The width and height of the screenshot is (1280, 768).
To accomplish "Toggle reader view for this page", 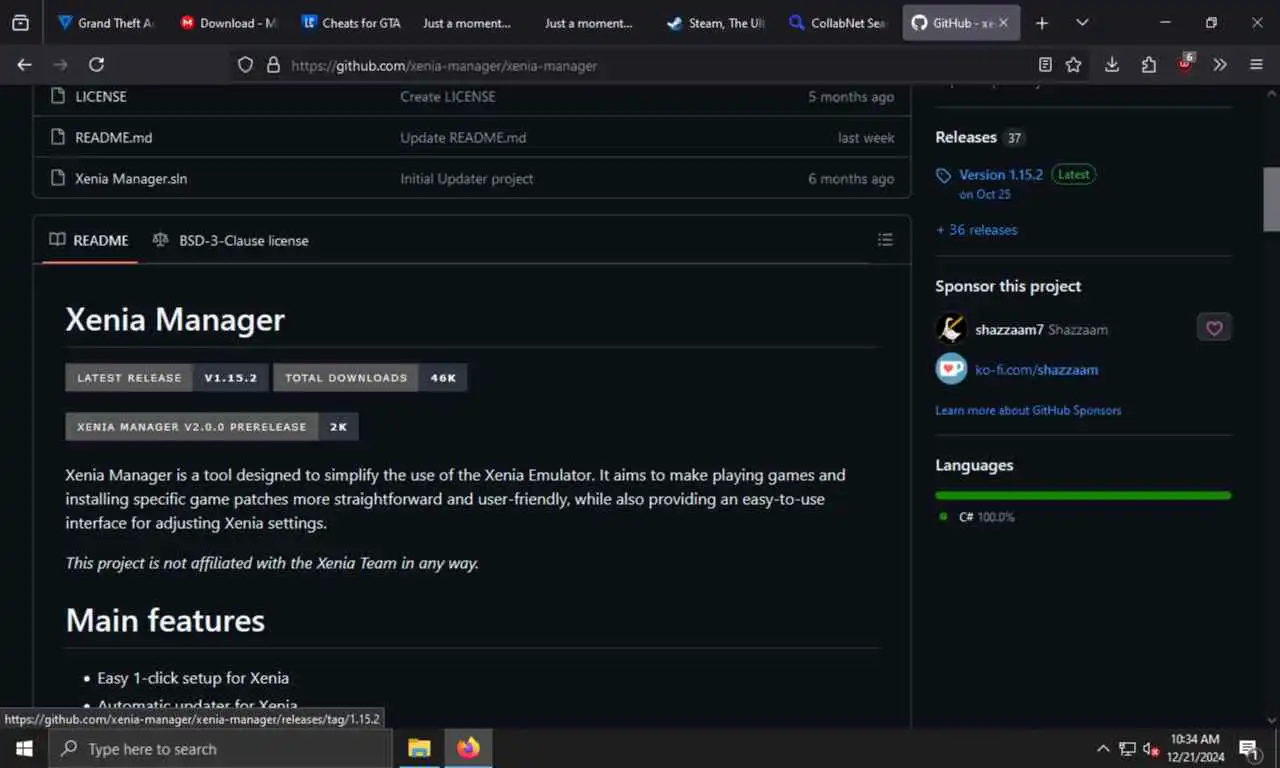I will coord(1045,65).
